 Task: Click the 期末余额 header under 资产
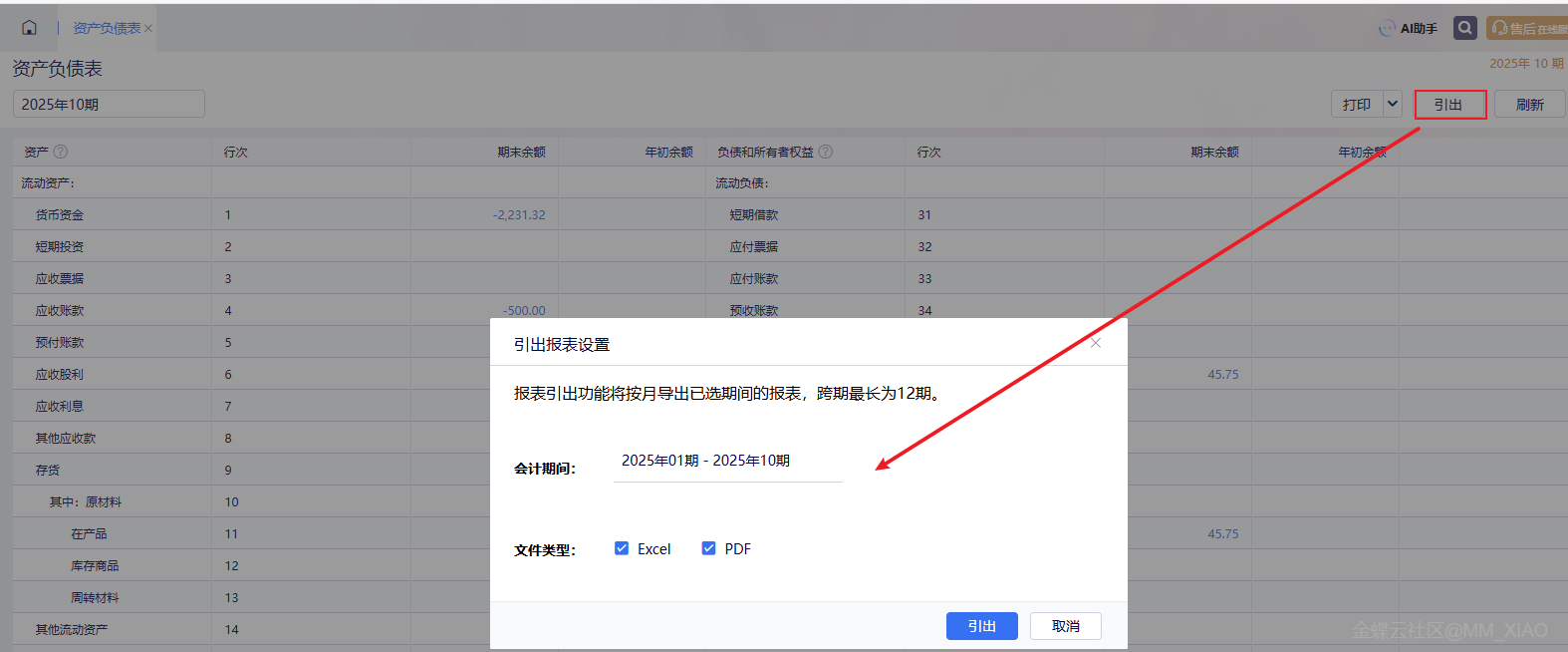tap(522, 152)
